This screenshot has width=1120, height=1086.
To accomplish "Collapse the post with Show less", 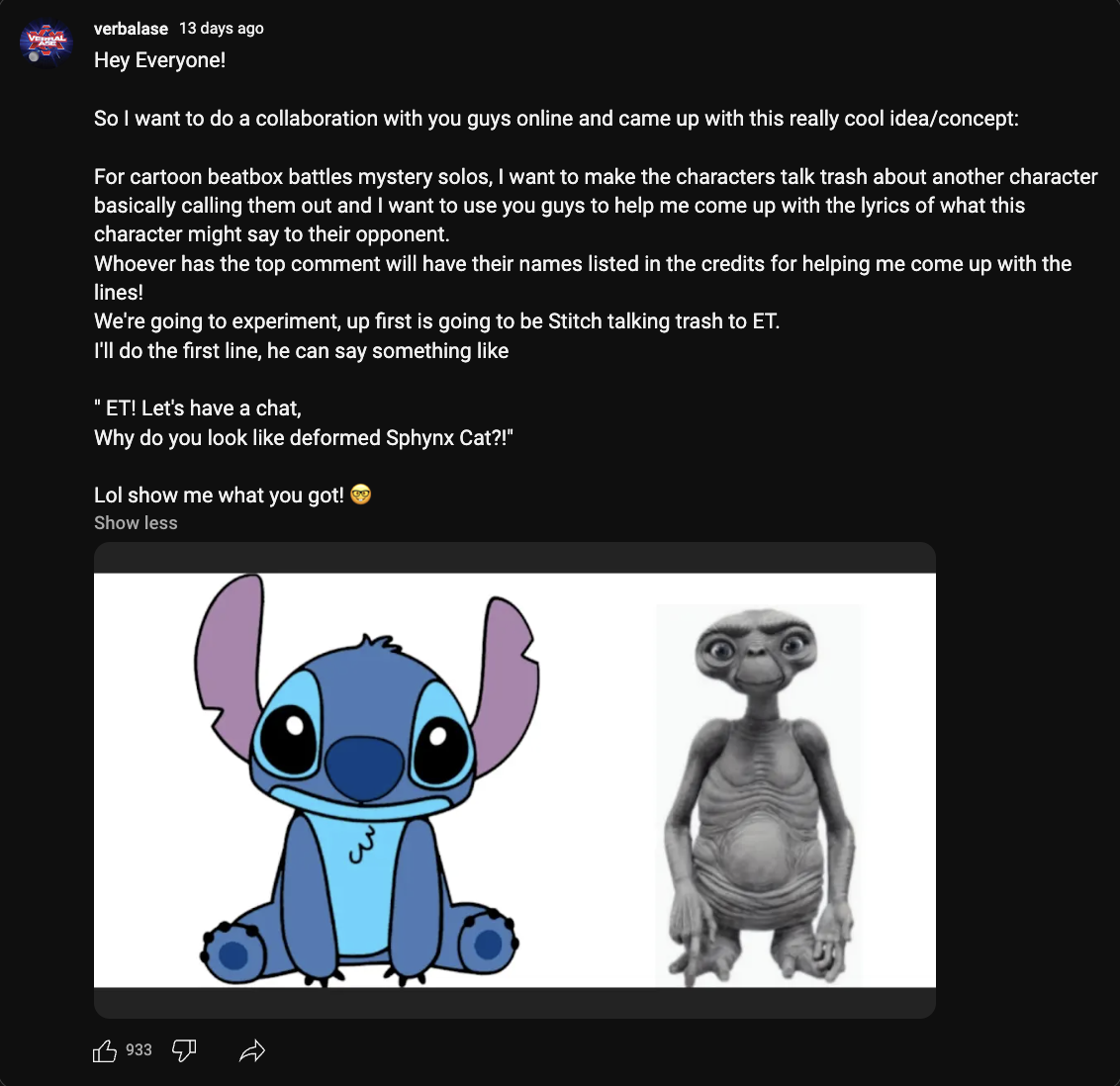I will click(x=136, y=522).
